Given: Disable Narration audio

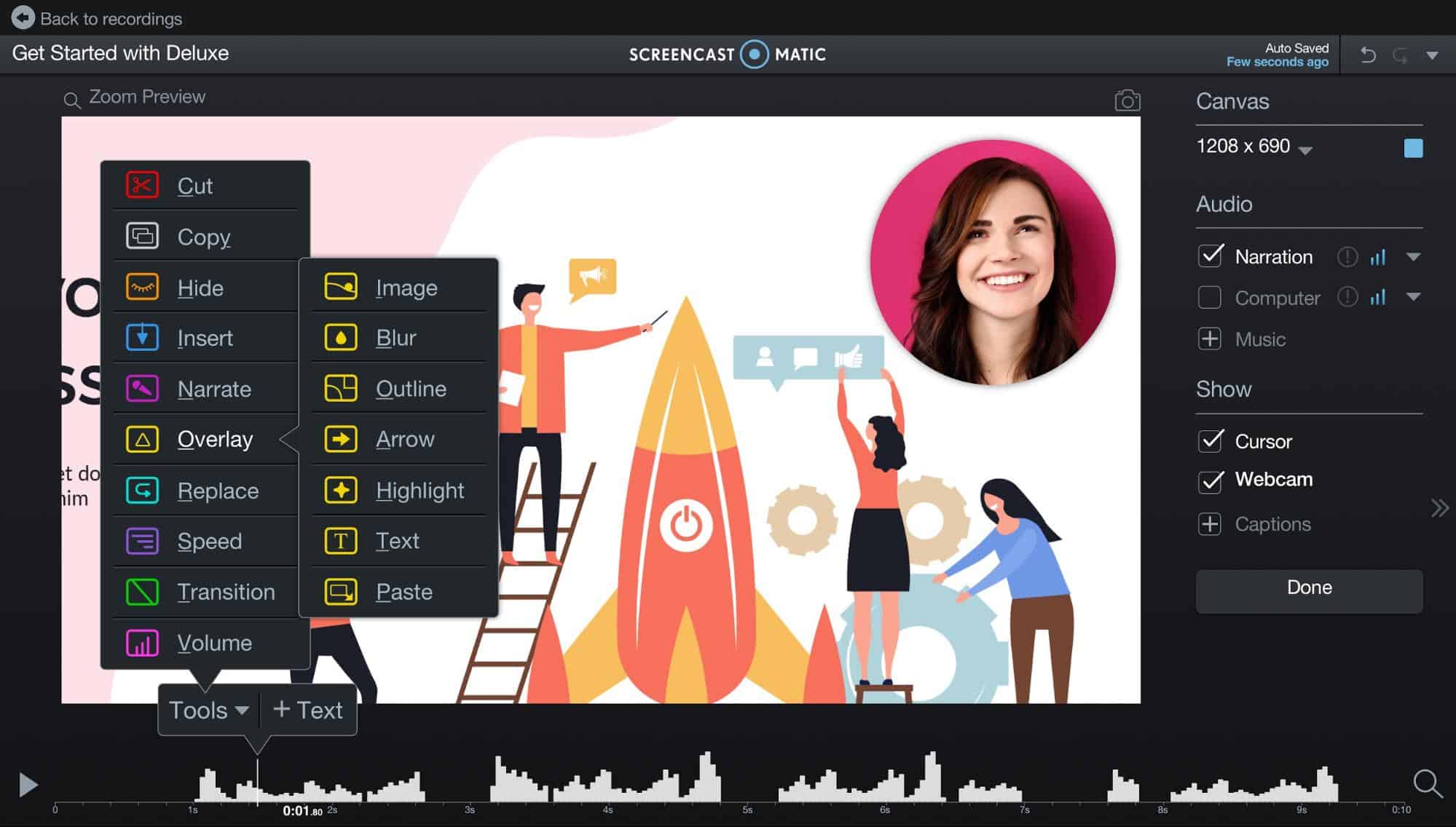Looking at the screenshot, I should 1210,256.
